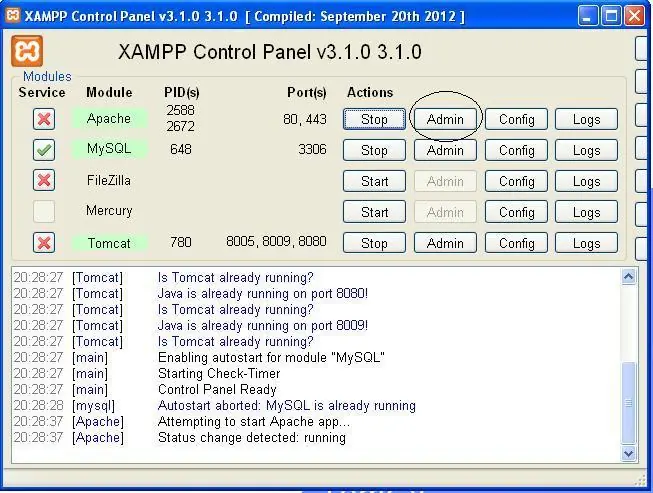Click log "Java is already running on port 8080!"
Screen dimensions: 653x493
[262, 294]
